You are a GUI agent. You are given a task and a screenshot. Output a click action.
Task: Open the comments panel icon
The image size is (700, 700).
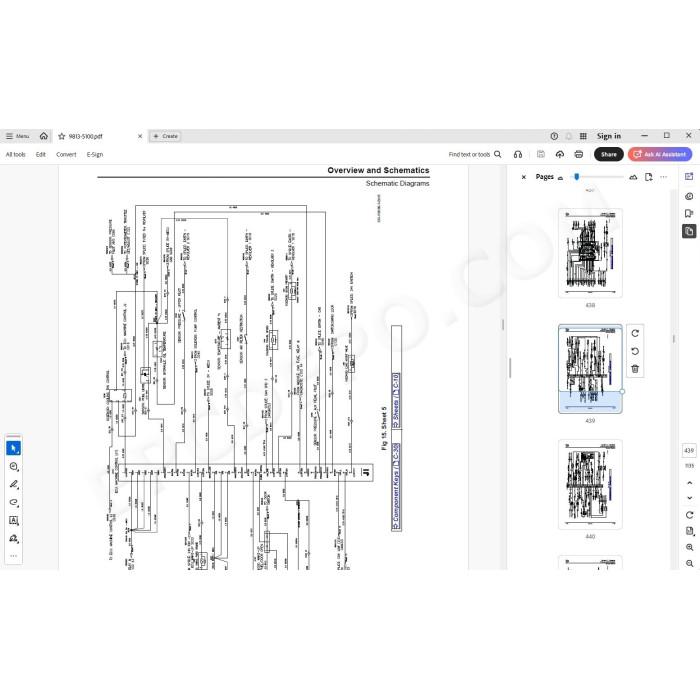pos(689,196)
